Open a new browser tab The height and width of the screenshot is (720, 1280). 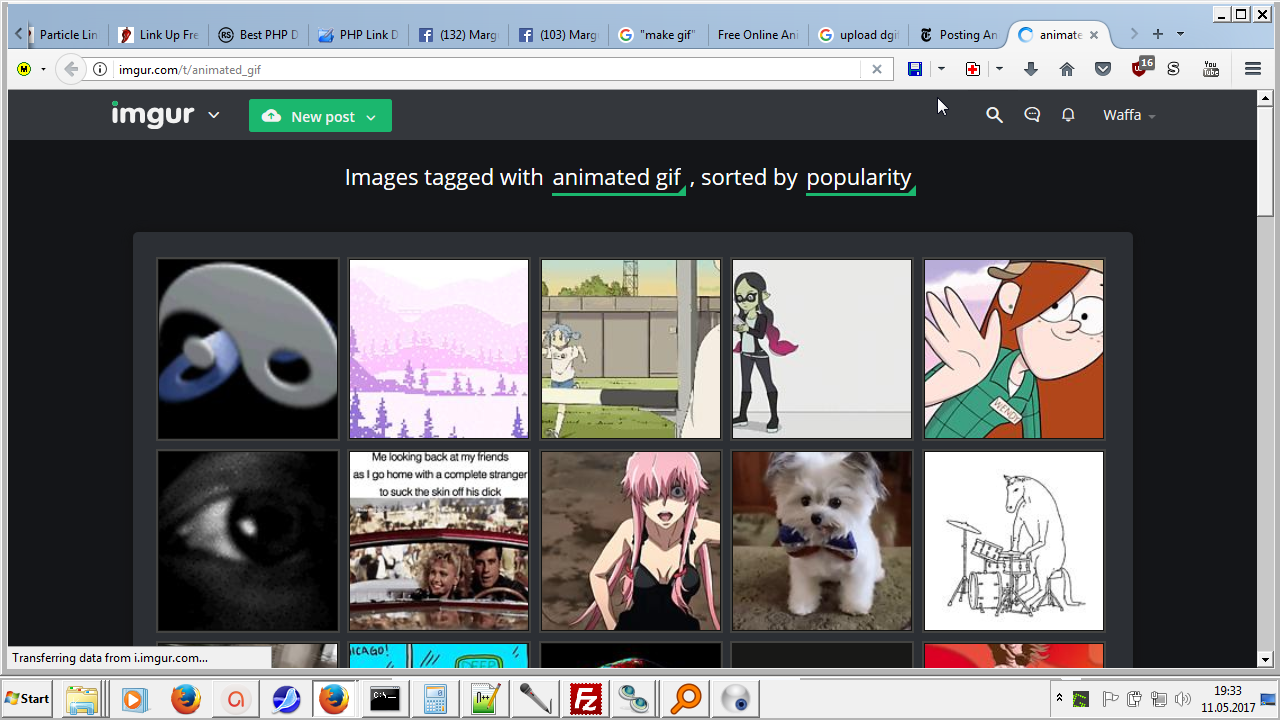coord(1158,34)
